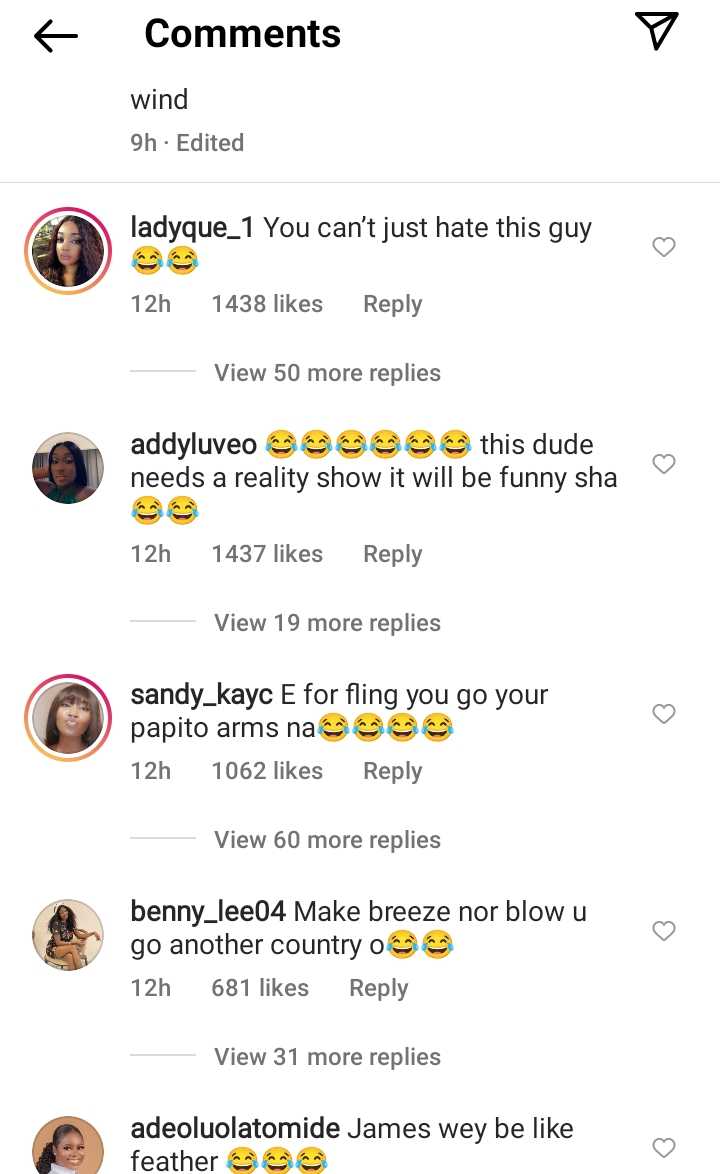Open benny_lee04 username link

[x=208, y=912]
